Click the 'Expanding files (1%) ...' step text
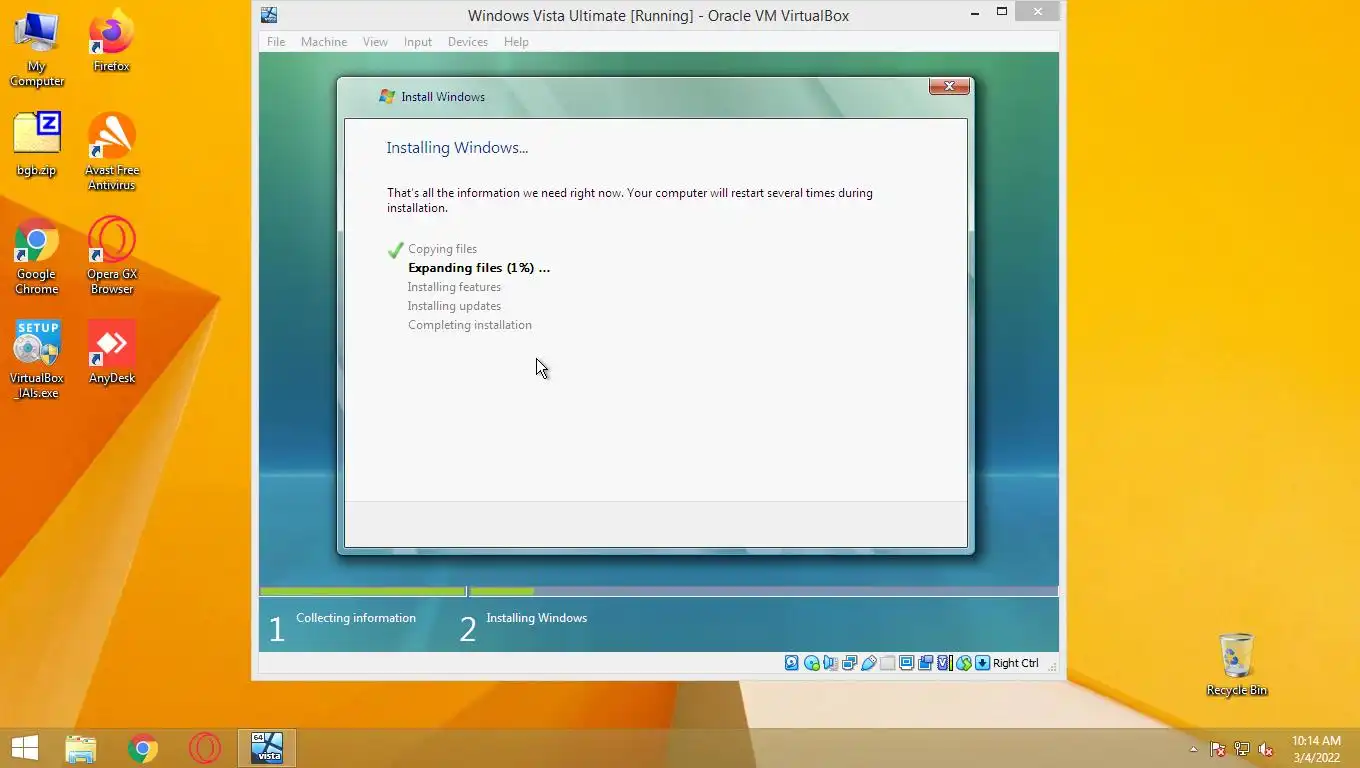Screen dimensions: 1360x768 click(x=479, y=268)
